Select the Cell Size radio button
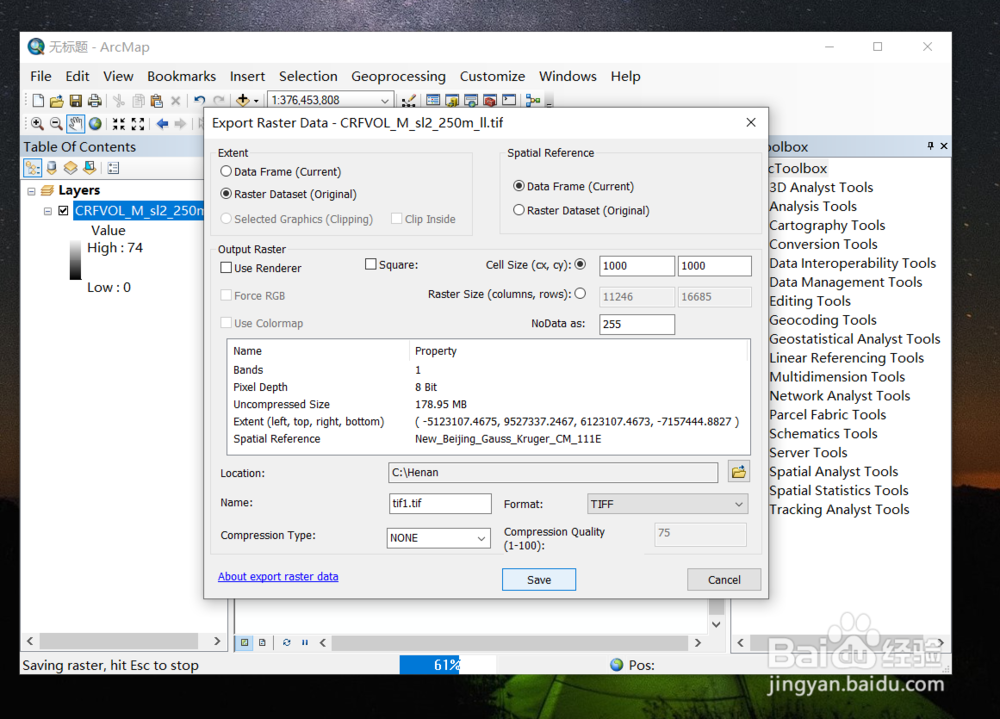 coord(580,264)
